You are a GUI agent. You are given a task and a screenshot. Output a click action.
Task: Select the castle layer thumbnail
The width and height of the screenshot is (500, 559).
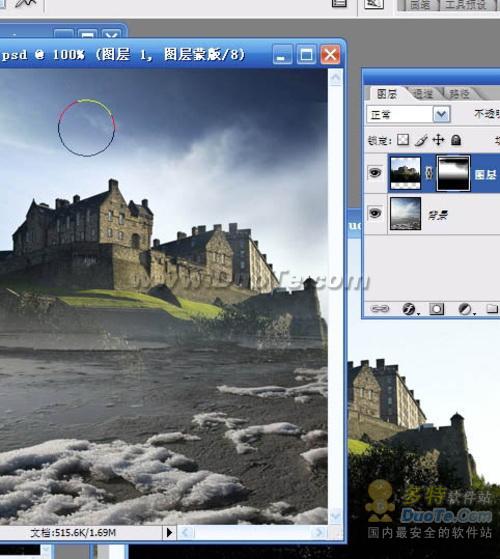click(x=406, y=173)
